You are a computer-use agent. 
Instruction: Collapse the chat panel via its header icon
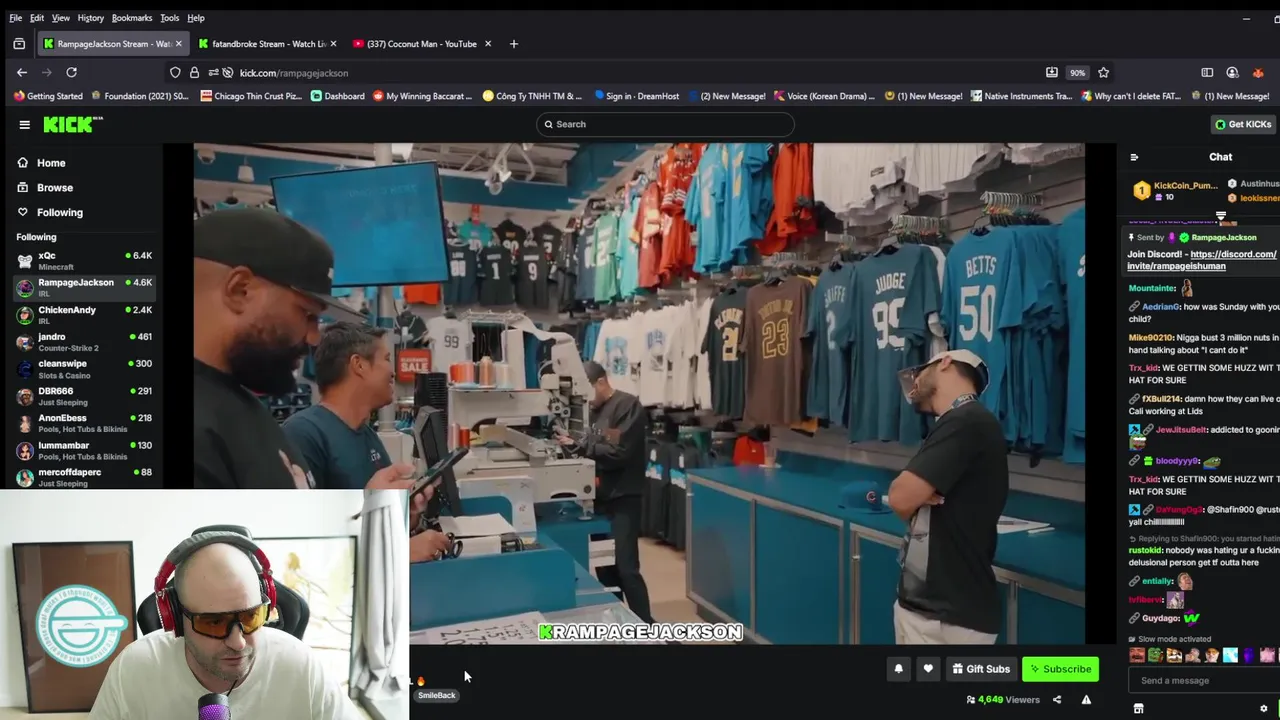1134,157
